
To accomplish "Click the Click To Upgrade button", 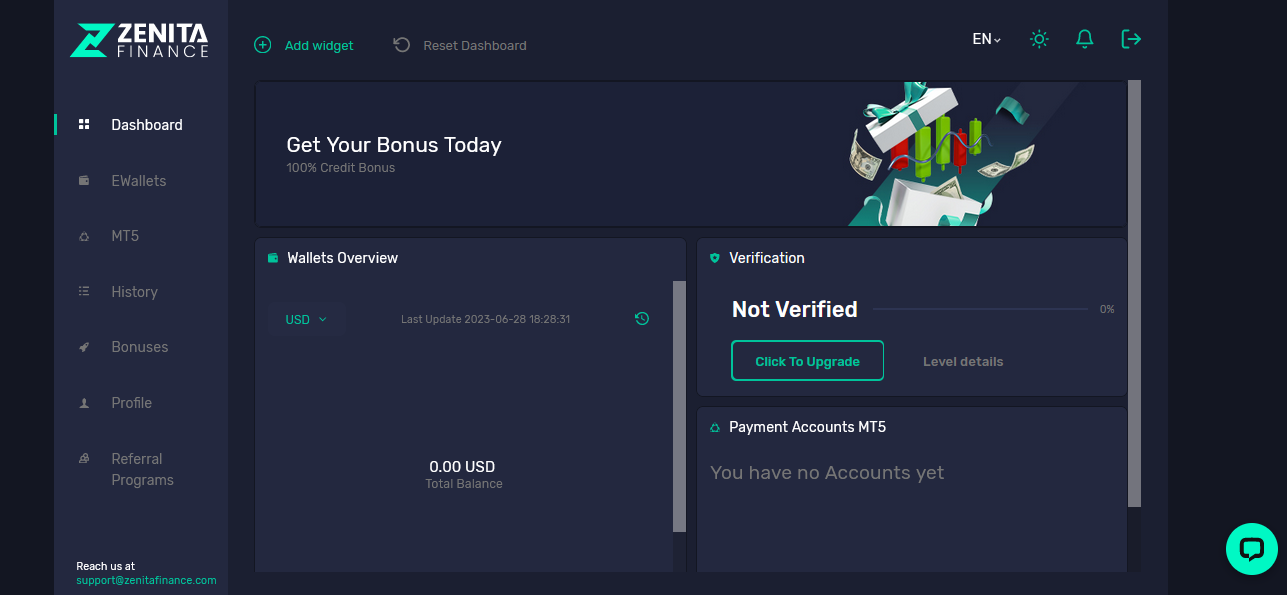I will (x=807, y=361).
